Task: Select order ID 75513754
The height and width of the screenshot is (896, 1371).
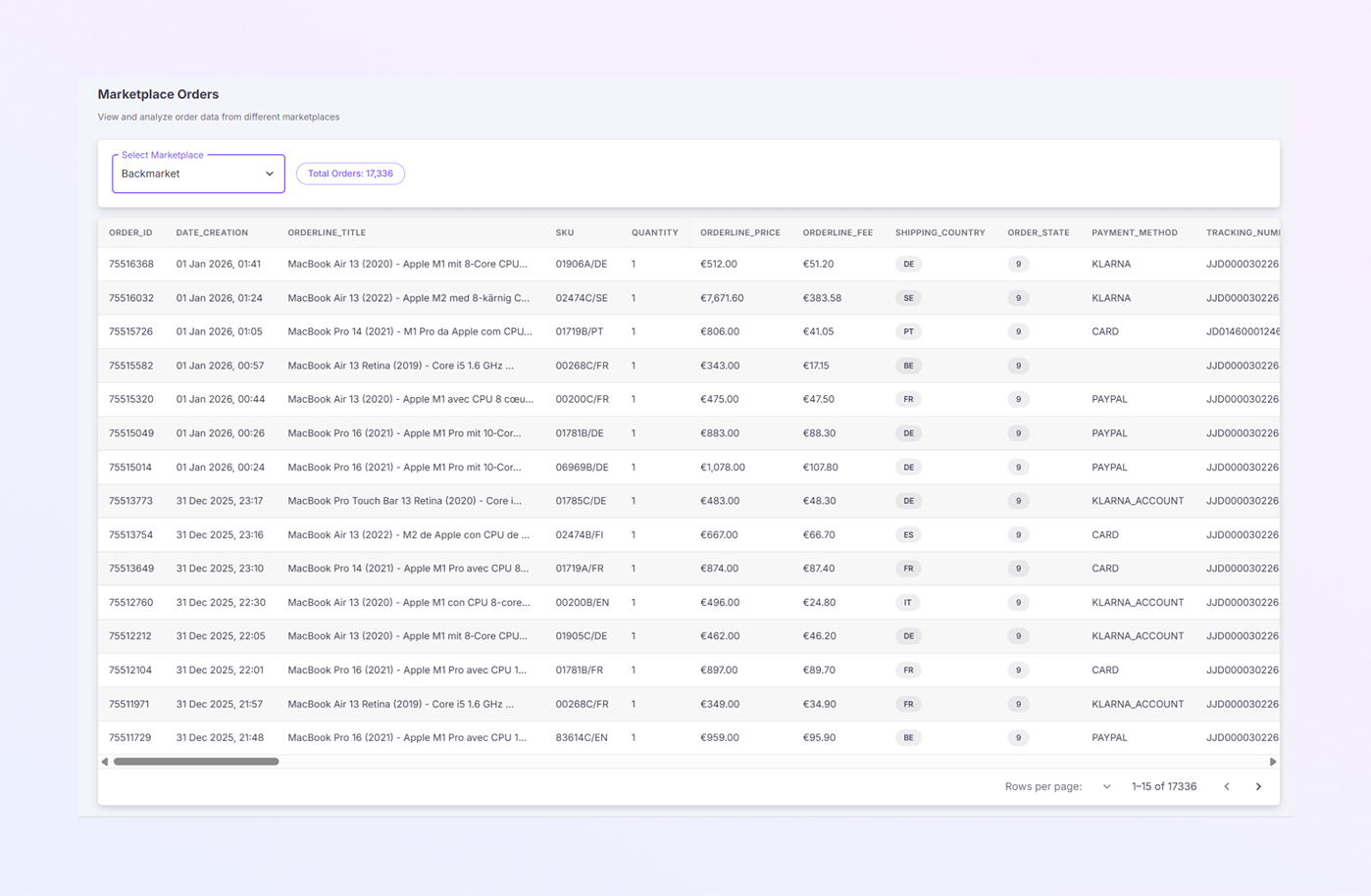Action: pyautogui.click(x=131, y=535)
